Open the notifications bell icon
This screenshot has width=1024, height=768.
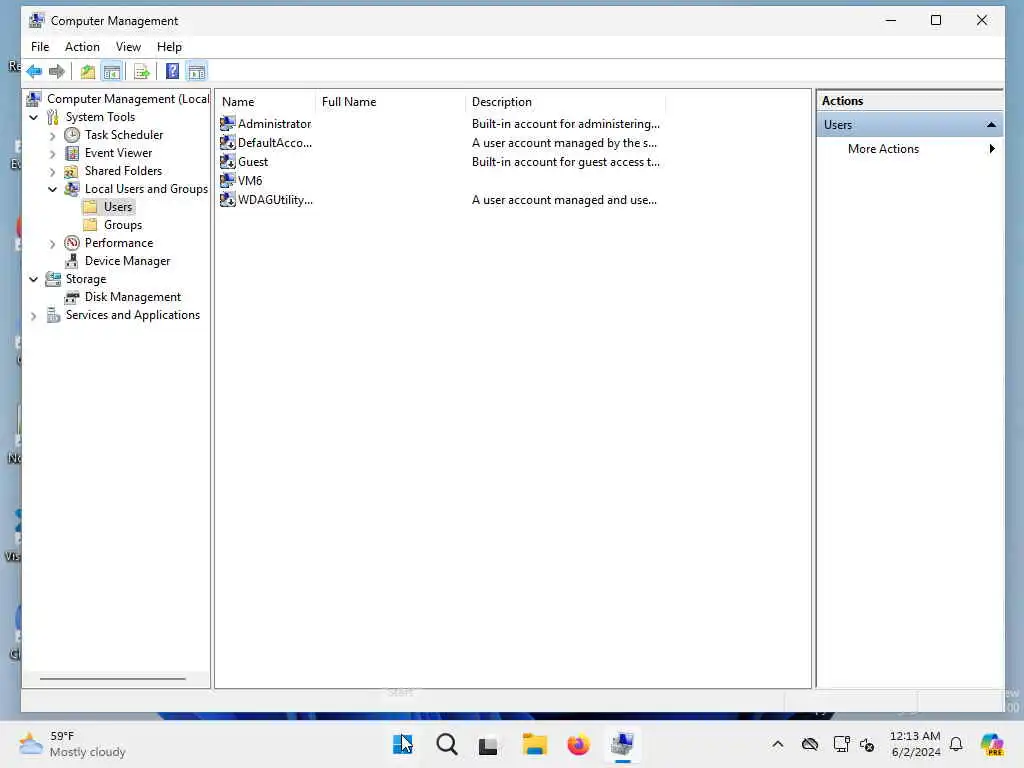(x=956, y=744)
